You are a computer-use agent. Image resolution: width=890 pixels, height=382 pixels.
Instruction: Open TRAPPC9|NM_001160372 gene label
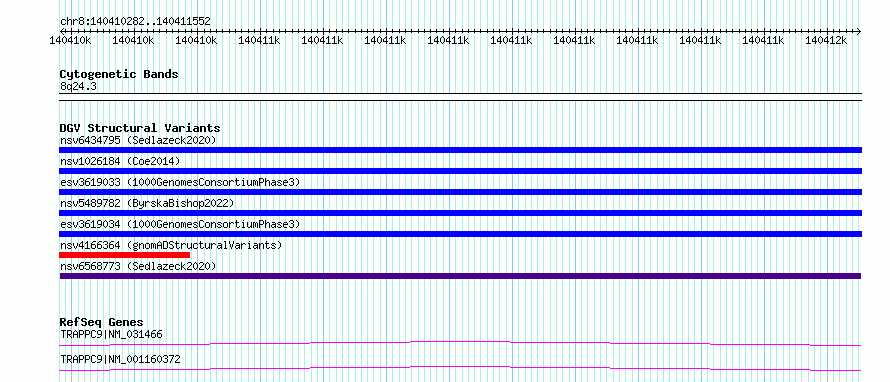click(120, 359)
